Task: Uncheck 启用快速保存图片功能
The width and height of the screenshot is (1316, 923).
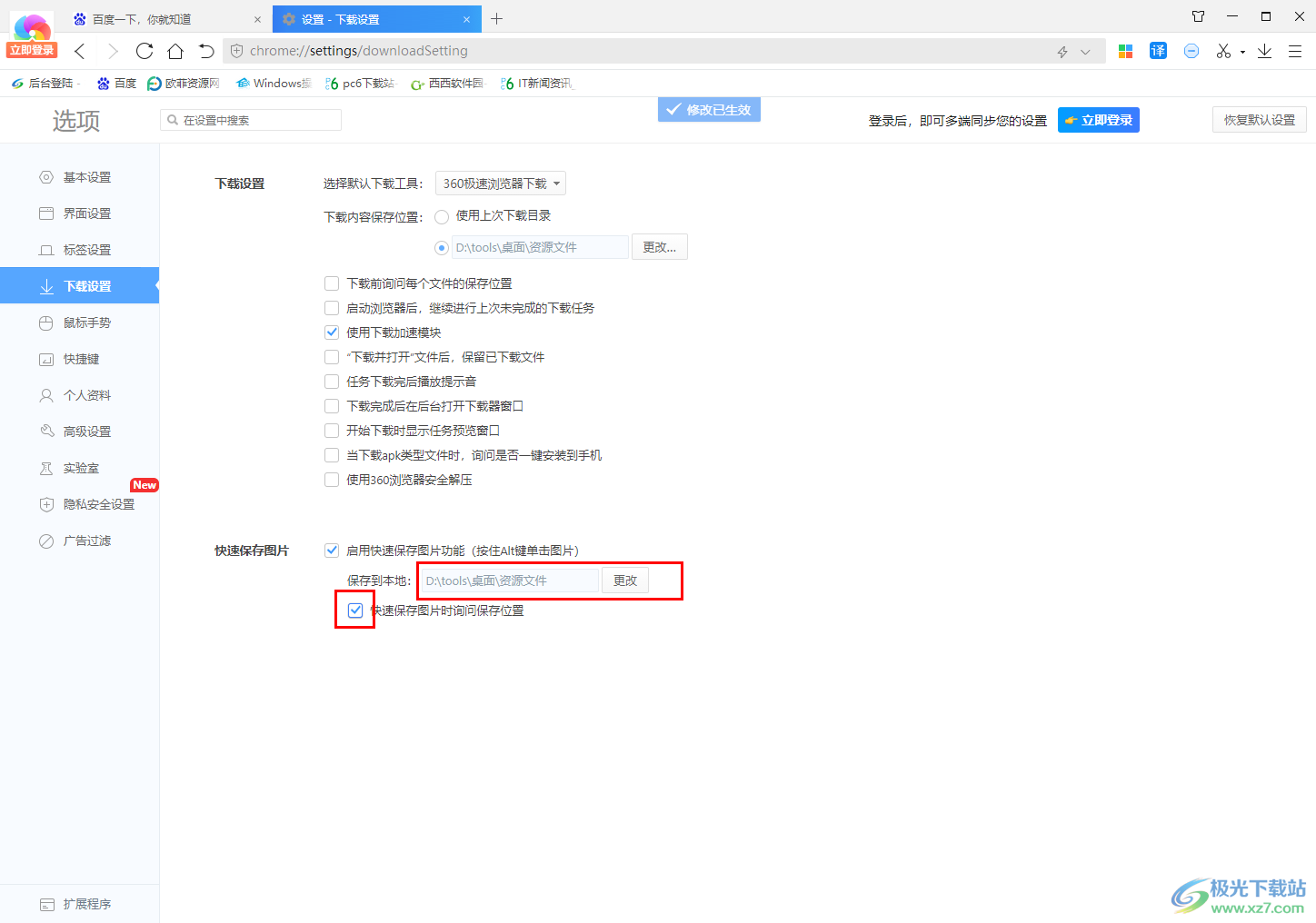Action: coord(332,551)
